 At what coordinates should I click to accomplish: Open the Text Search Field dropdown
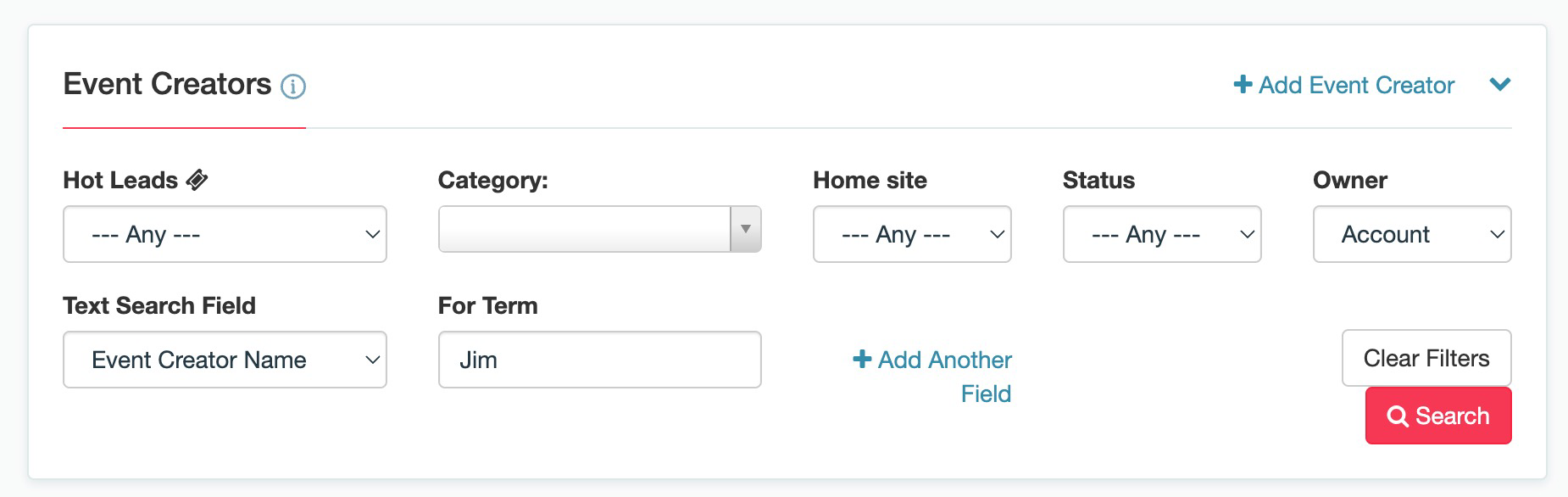[225, 360]
